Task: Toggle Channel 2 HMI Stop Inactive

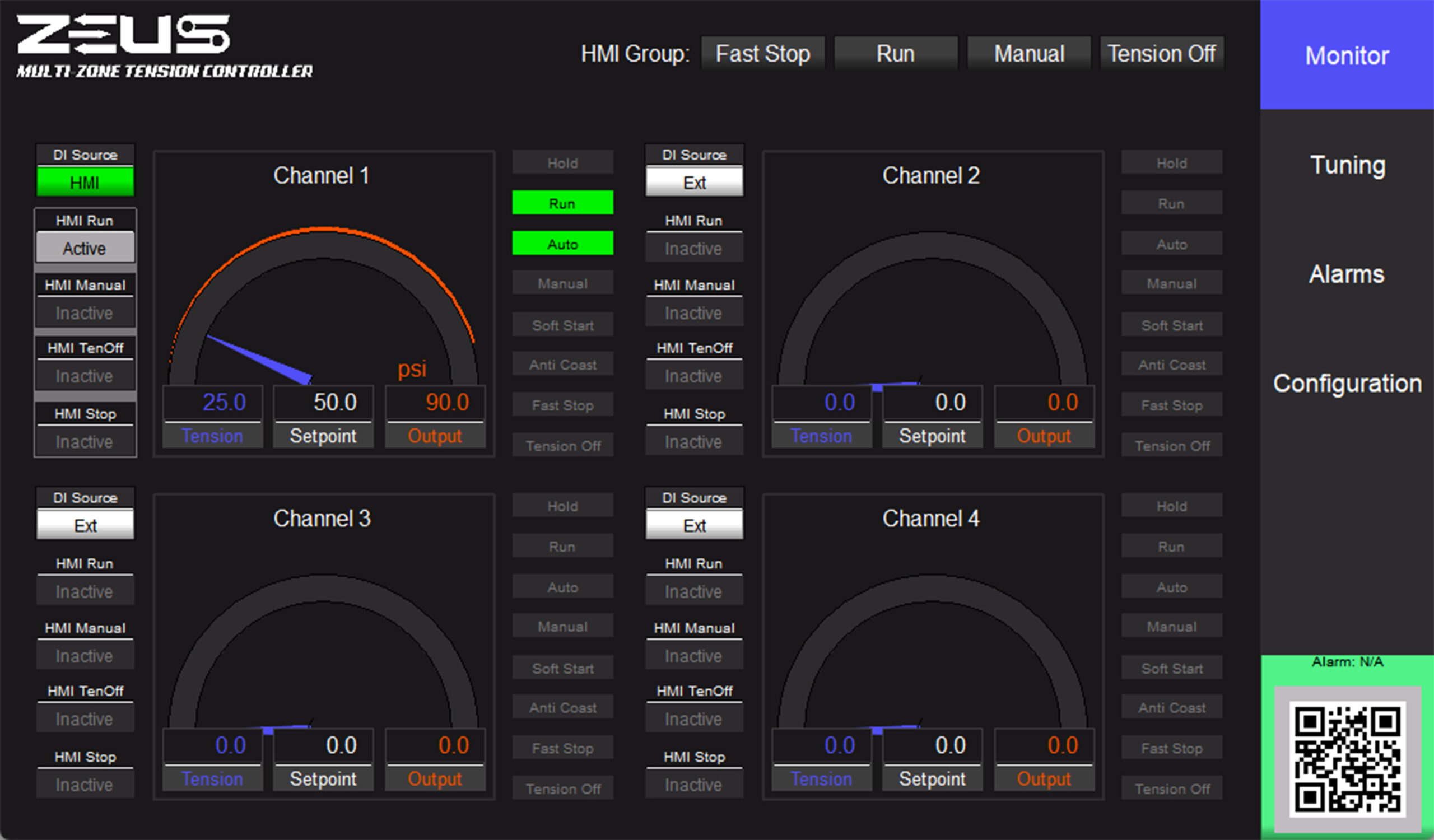Action: tap(694, 441)
